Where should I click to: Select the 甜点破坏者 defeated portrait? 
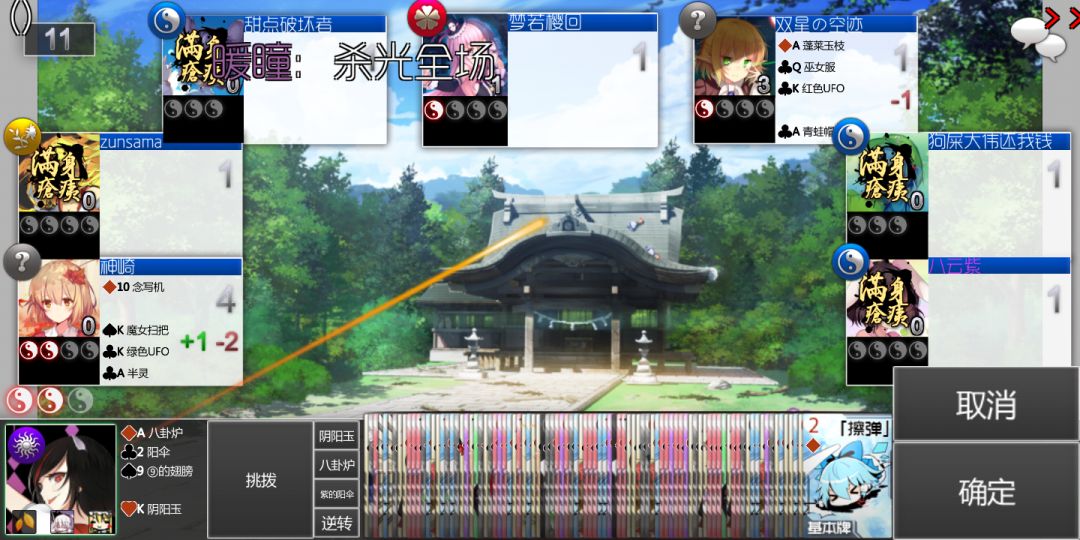tap(203, 56)
